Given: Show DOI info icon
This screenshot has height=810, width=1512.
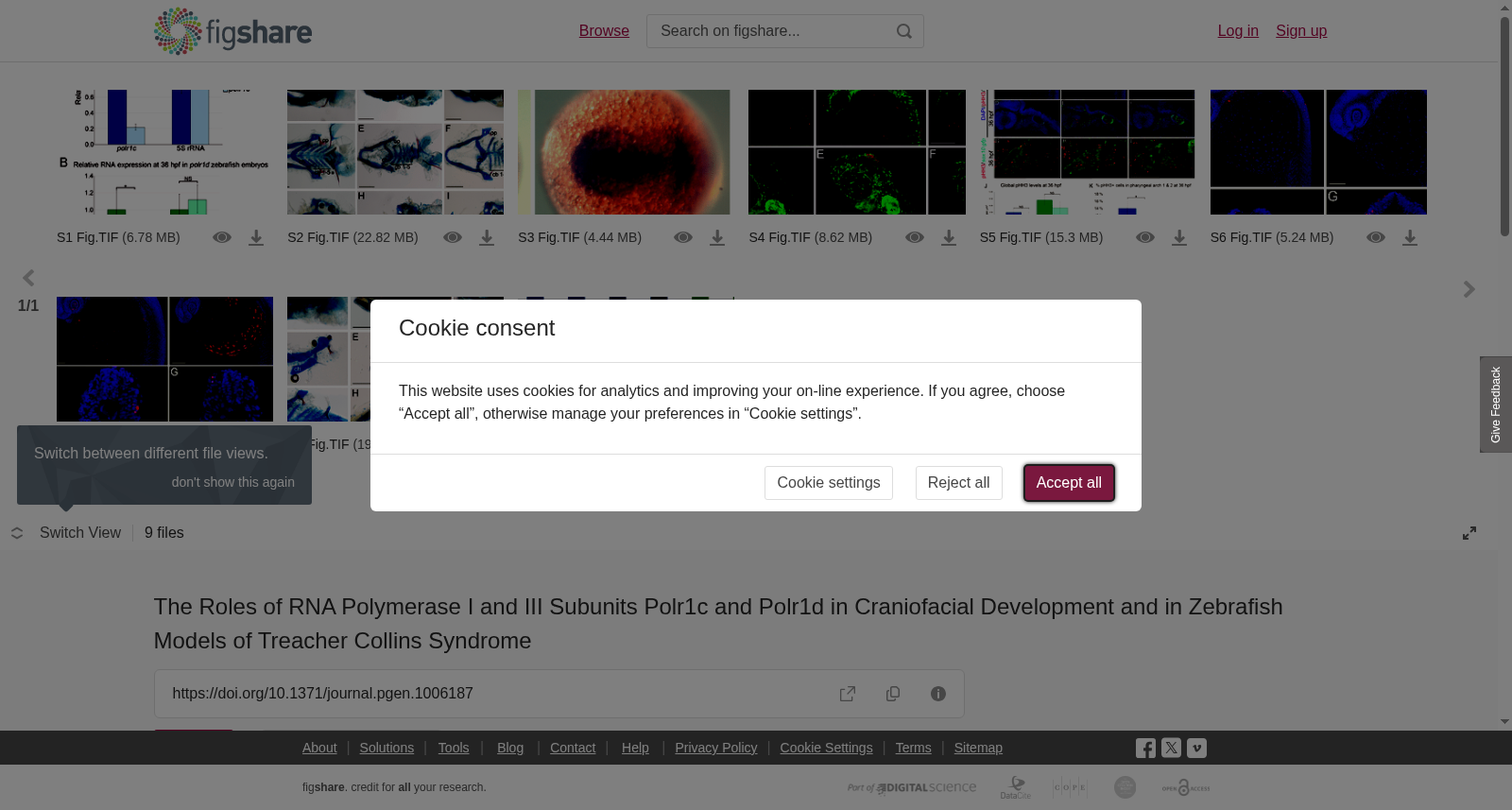Looking at the screenshot, I should click(x=938, y=694).
